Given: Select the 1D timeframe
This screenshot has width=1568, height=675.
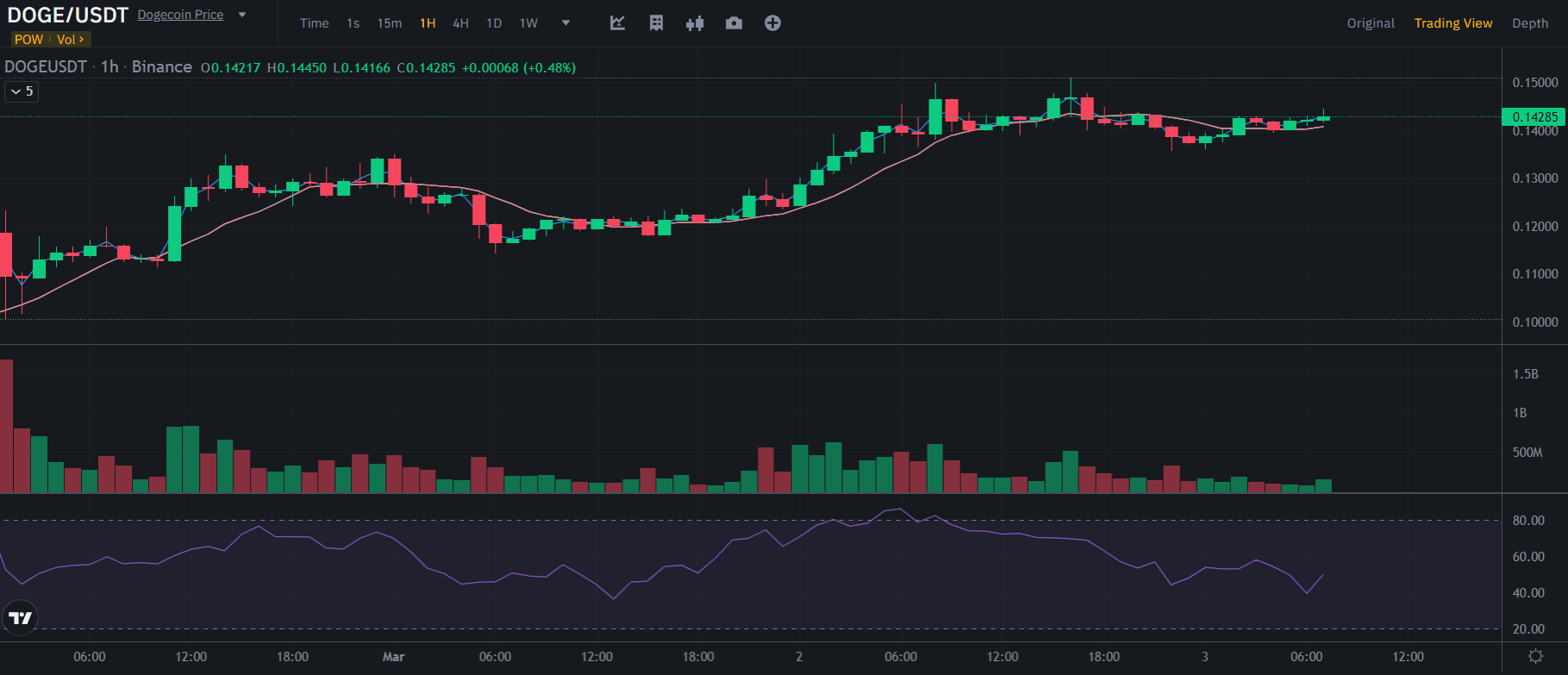Looking at the screenshot, I should coord(494,23).
